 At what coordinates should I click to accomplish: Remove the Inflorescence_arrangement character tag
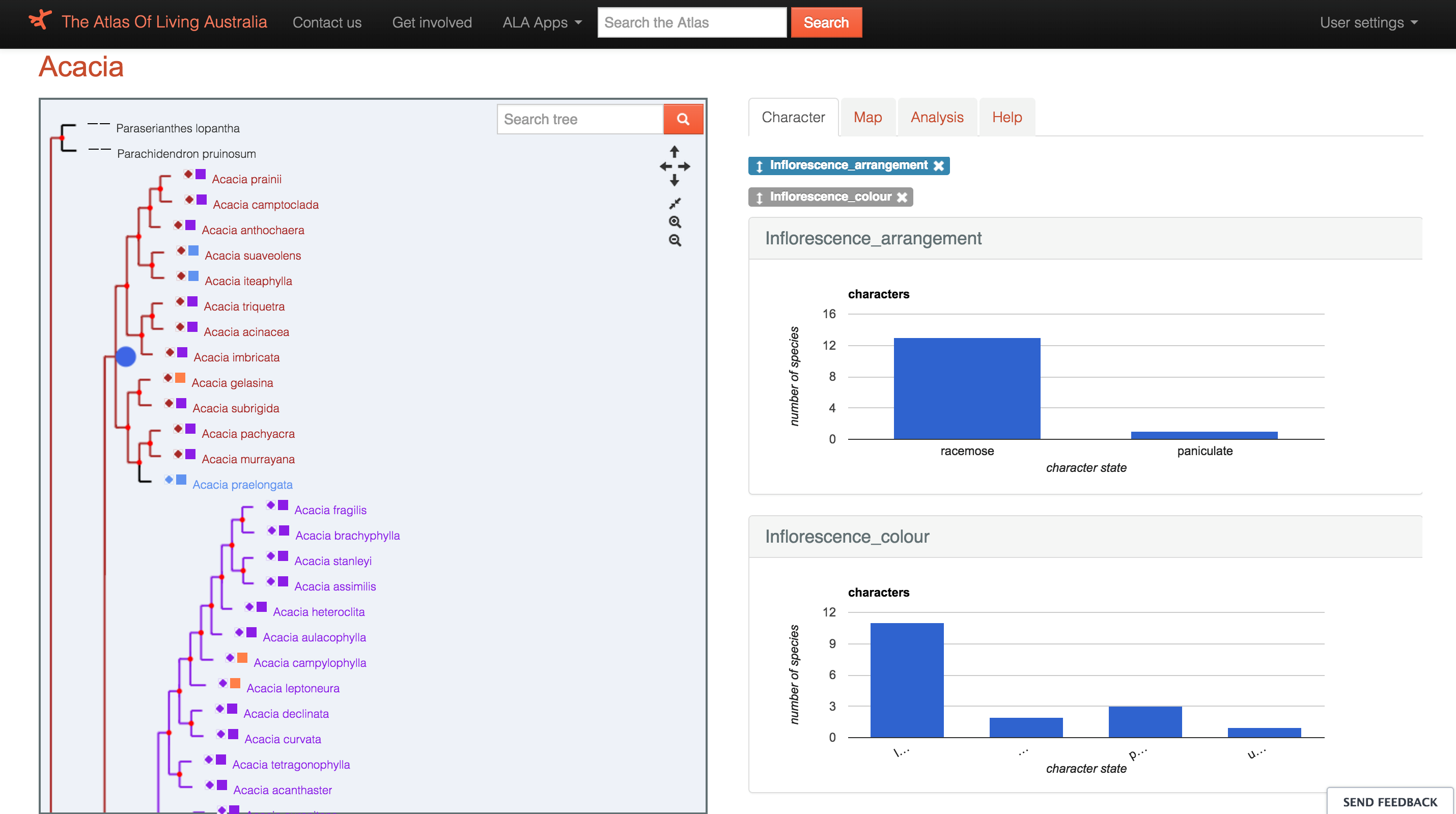tap(939, 165)
